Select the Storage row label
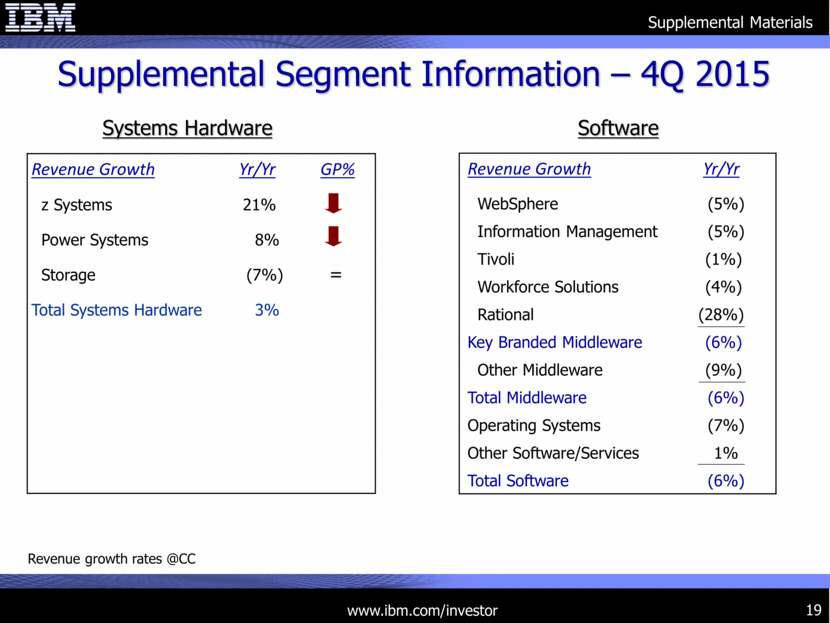The image size is (830, 623). (x=68, y=275)
